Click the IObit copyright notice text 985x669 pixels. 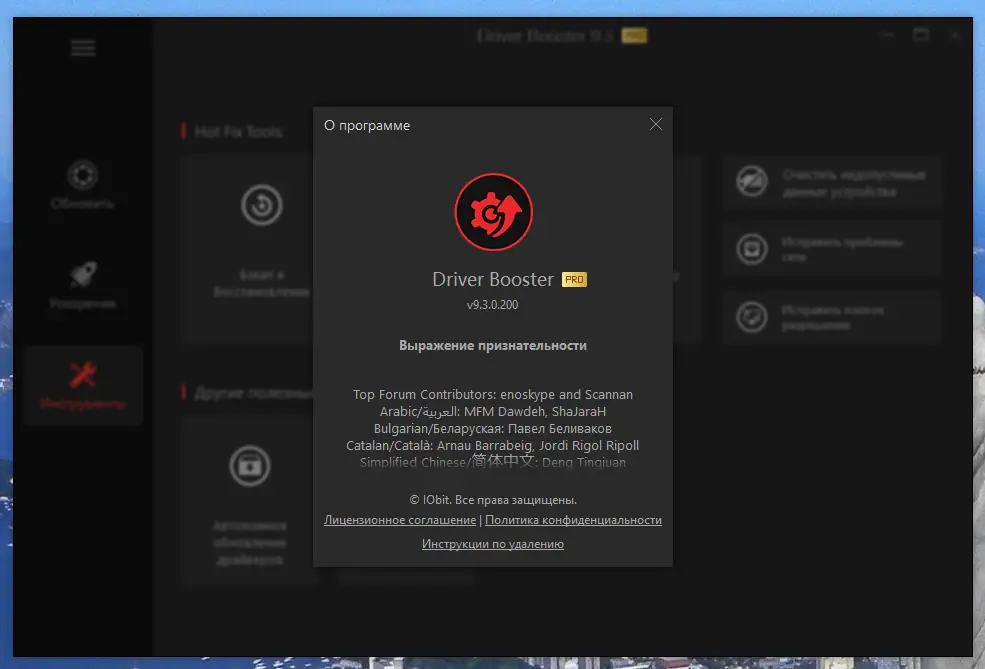492,500
